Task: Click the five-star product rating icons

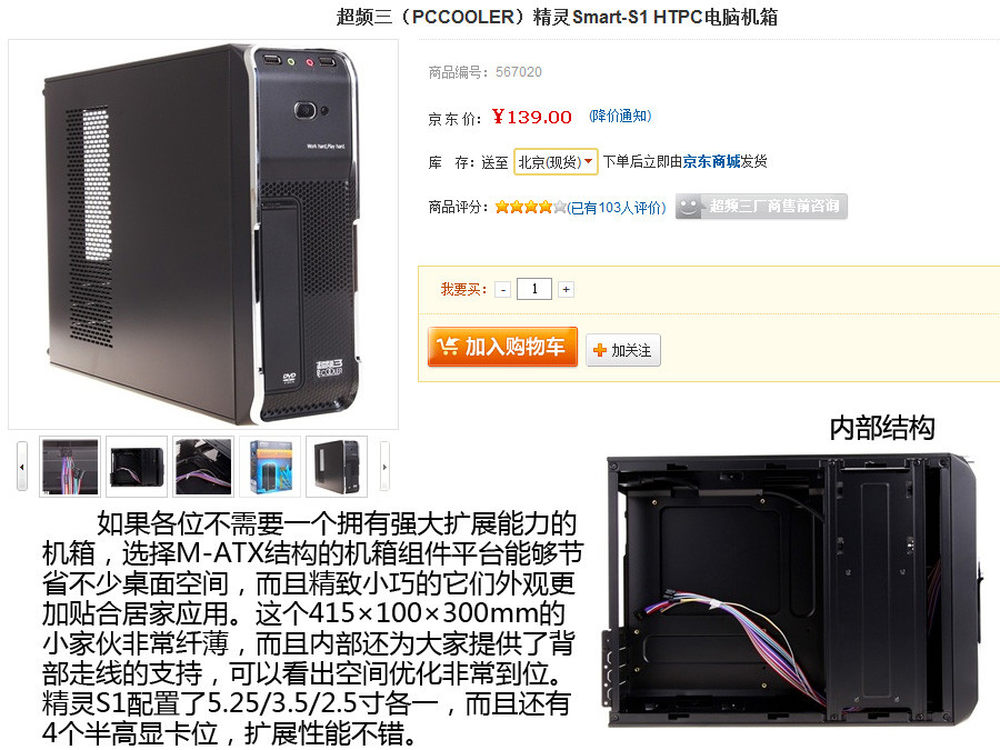Action: (x=531, y=207)
